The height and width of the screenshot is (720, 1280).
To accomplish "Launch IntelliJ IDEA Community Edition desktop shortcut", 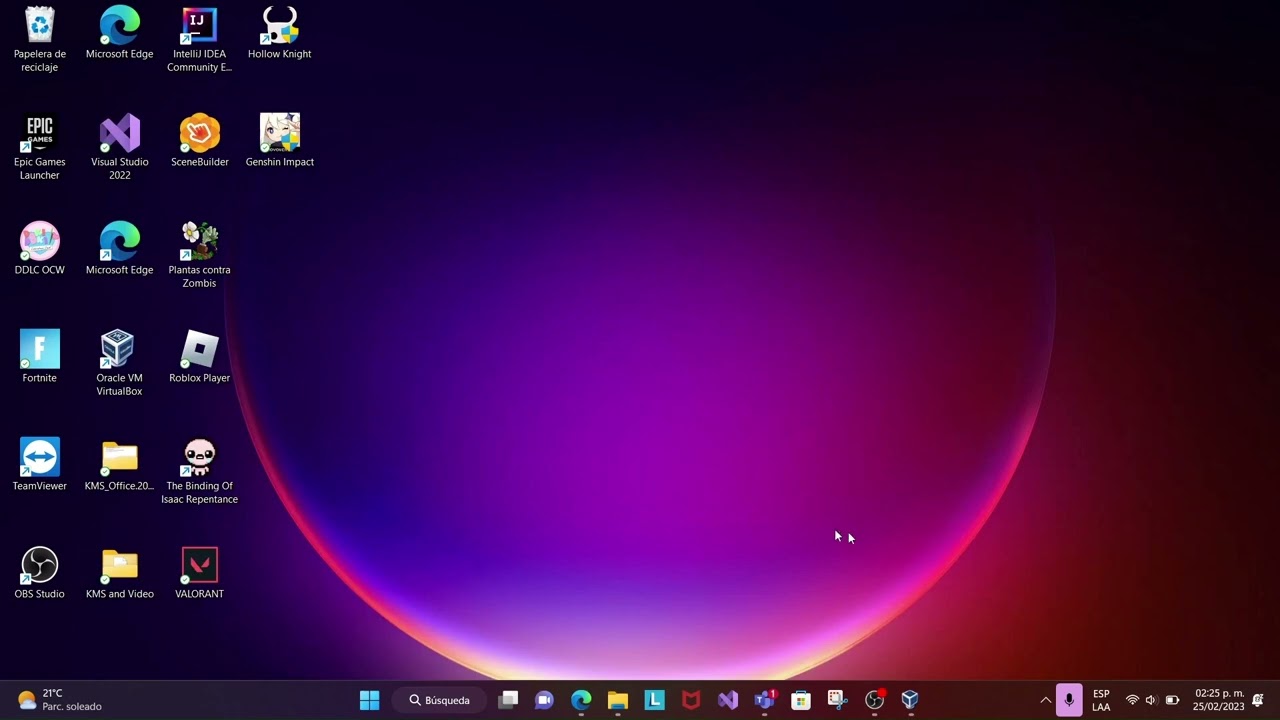I will coord(199,40).
